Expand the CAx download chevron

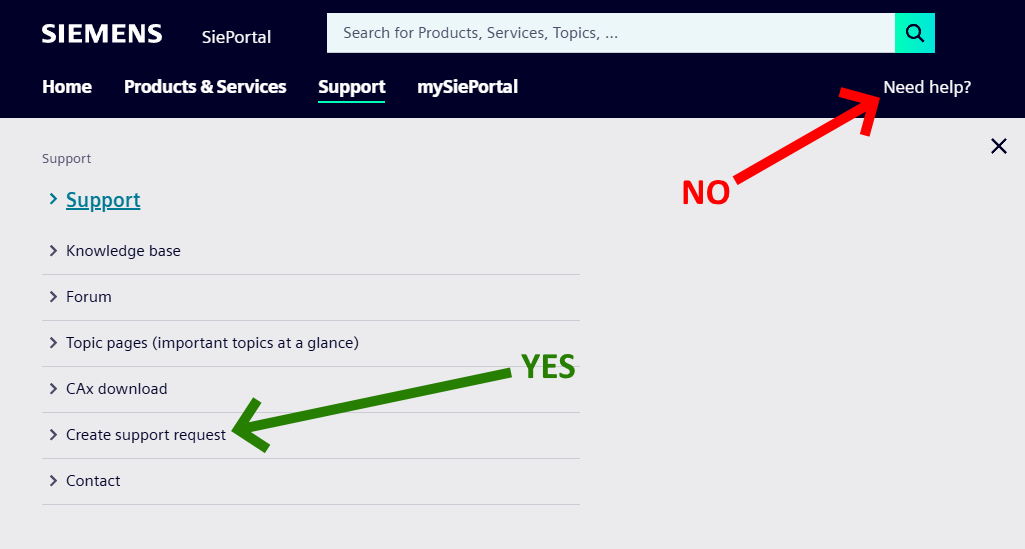click(53, 389)
